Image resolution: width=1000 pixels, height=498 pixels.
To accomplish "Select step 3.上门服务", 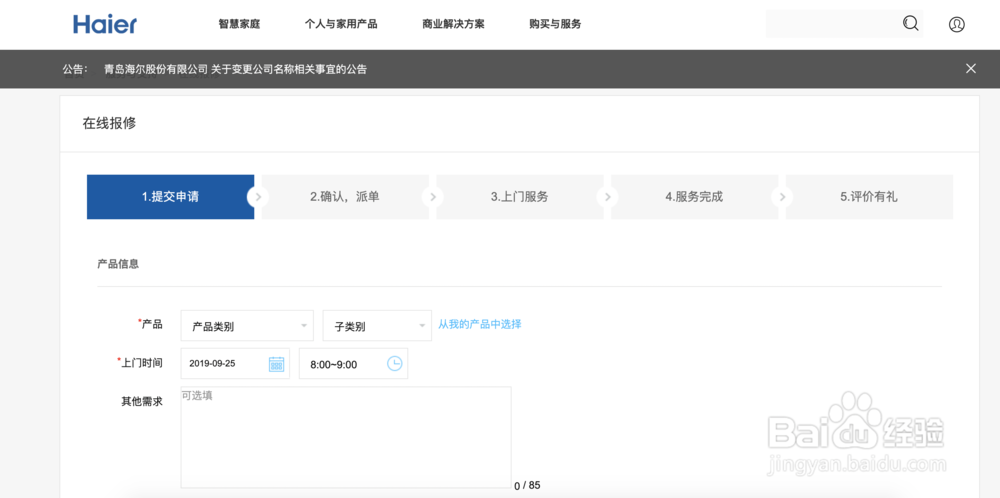I will coord(520,197).
